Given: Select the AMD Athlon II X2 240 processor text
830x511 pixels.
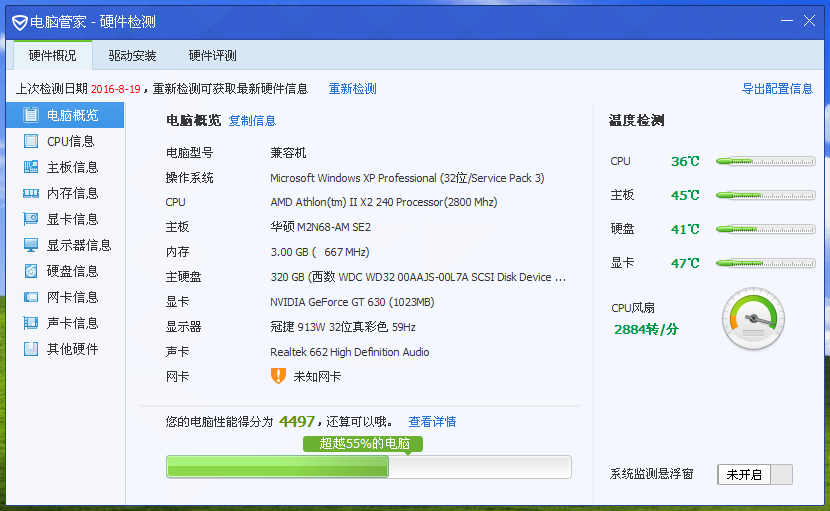Looking at the screenshot, I should point(384,202).
